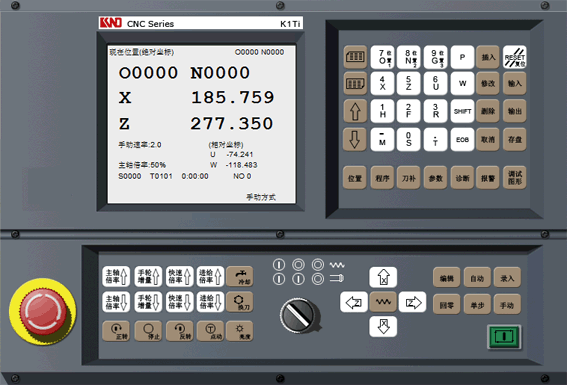Jog the axis with Z right arrow
The width and height of the screenshot is (567, 385).
click(x=412, y=302)
